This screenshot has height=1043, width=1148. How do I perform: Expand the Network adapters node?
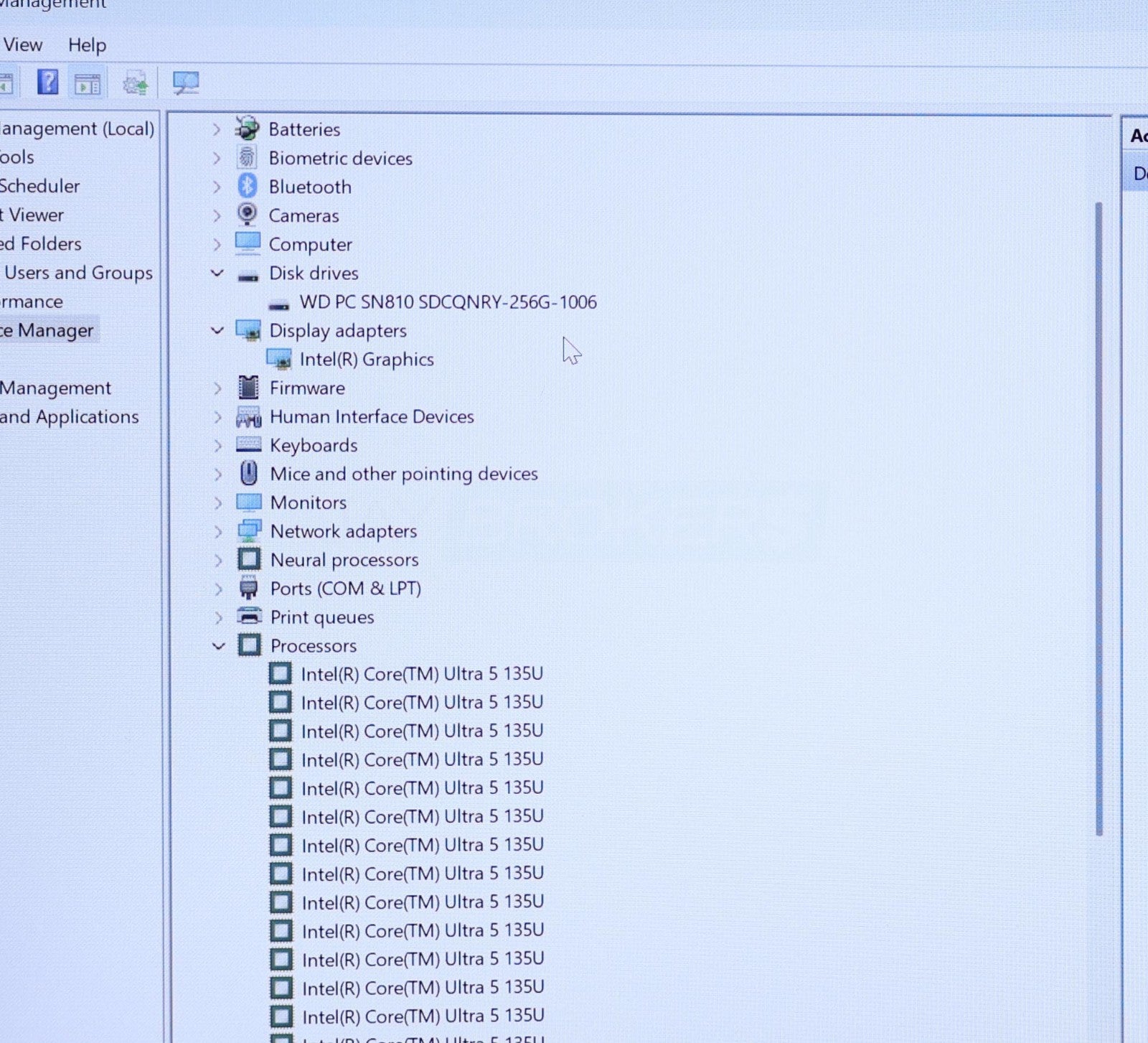[x=219, y=531]
